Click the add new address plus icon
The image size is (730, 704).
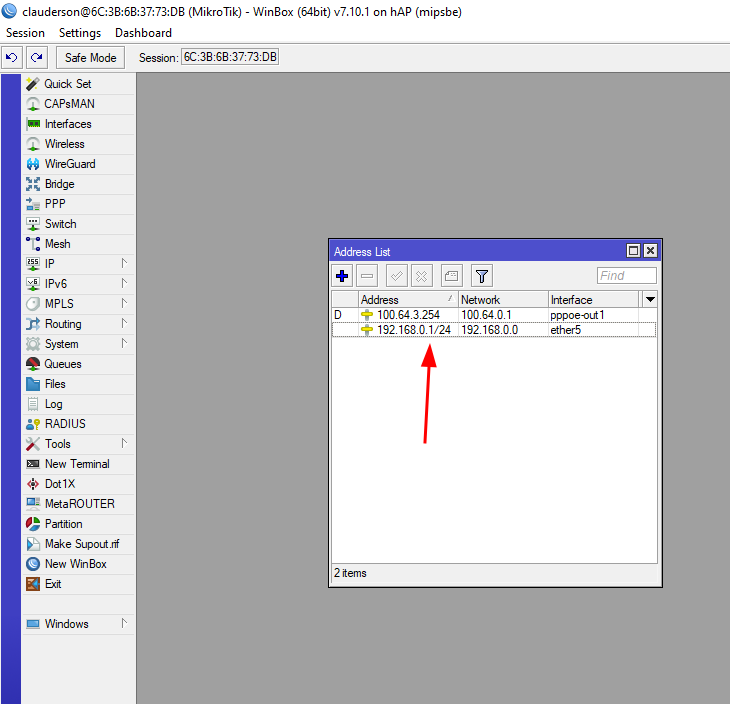(x=342, y=276)
